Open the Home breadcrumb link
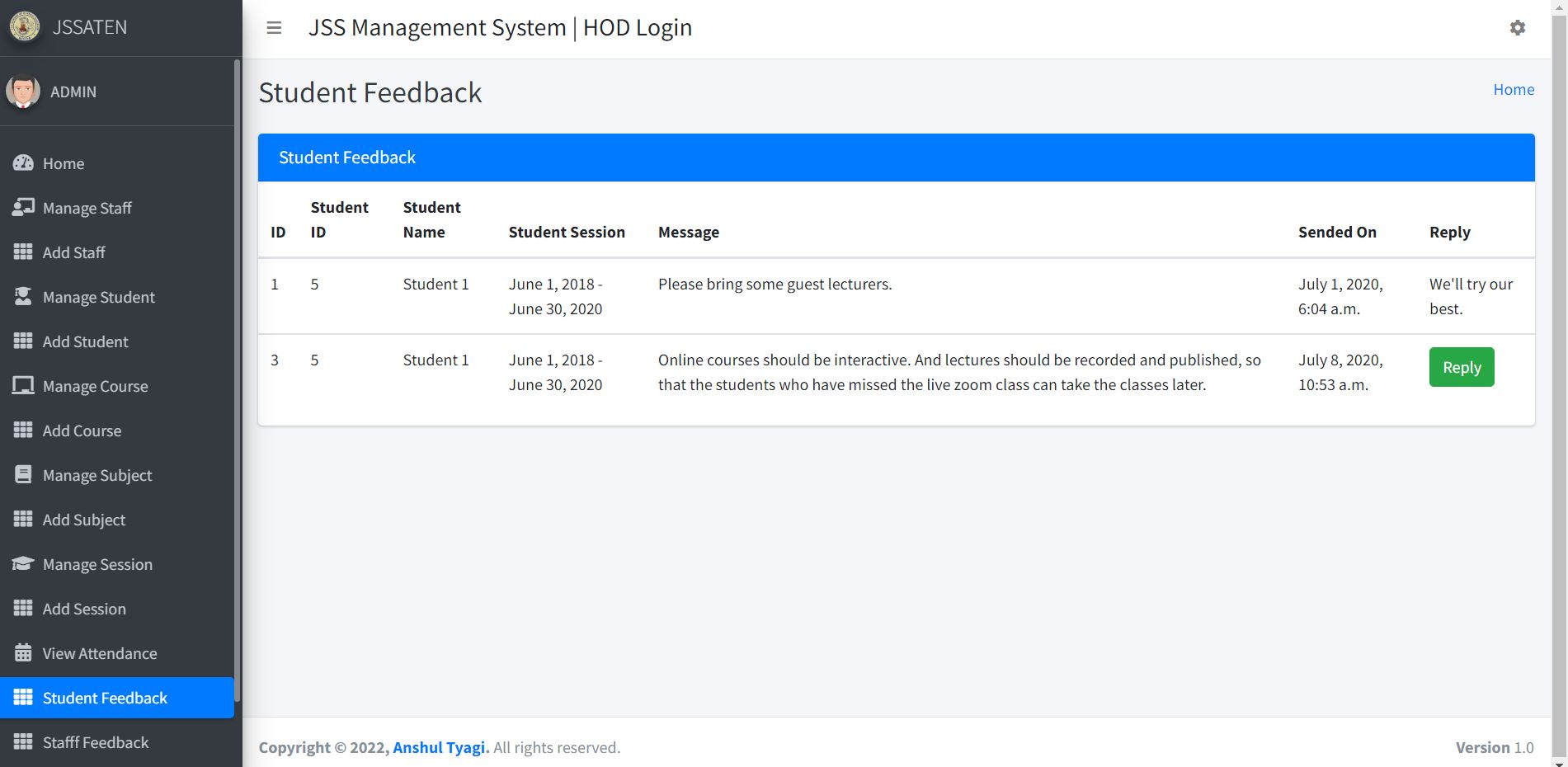Viewport: 1568px width, 767px height. pyautogui.click(x=1514, y=89)
